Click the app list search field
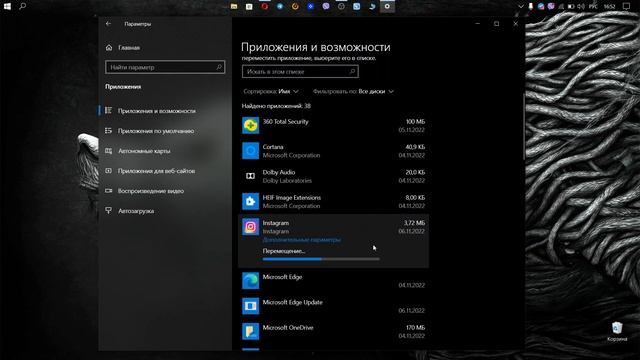 [300, 71]
